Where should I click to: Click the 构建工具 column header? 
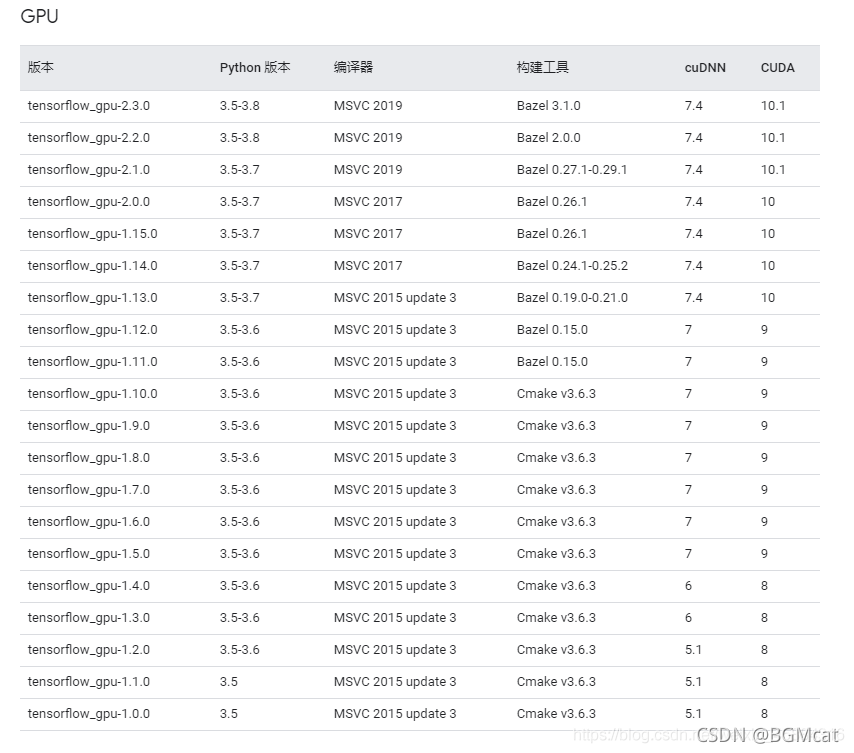[542, 68]
